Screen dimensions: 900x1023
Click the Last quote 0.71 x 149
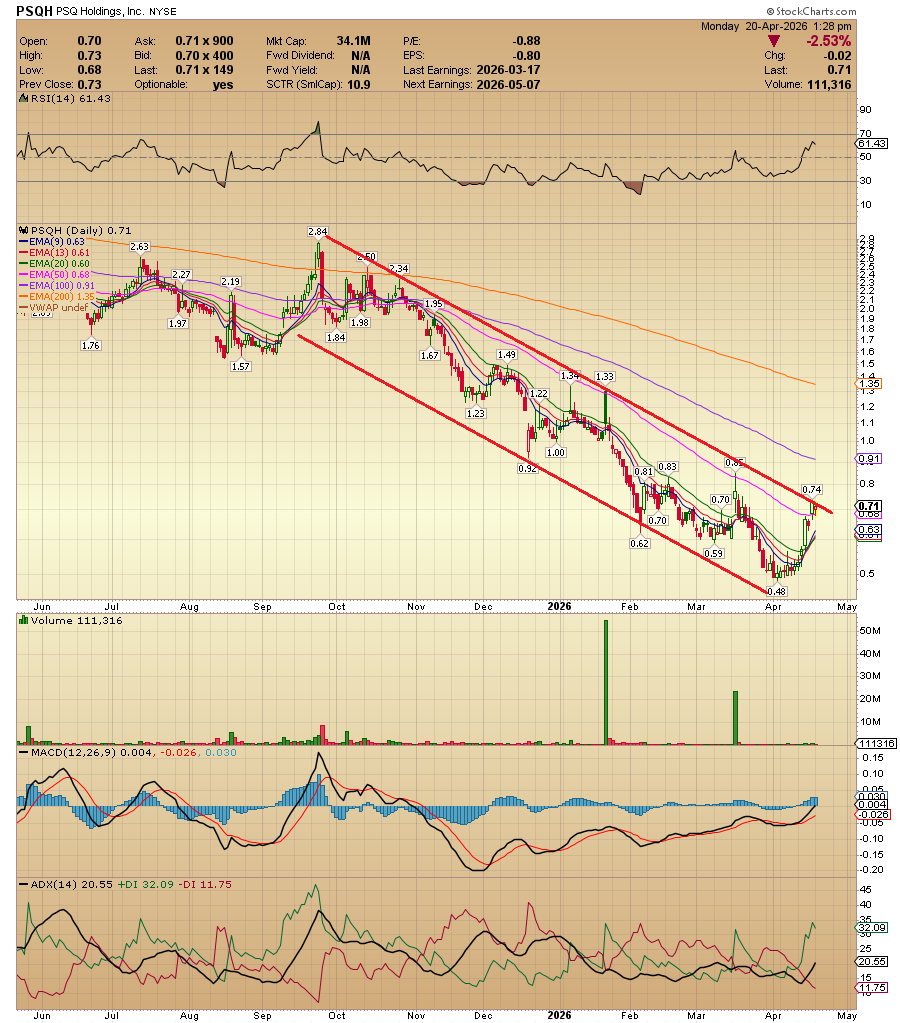[204, 70]
